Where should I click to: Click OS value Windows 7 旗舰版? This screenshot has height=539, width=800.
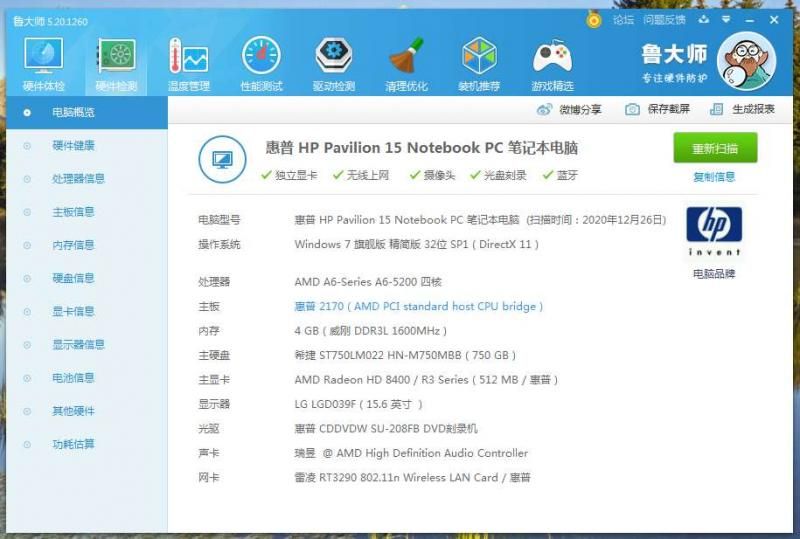(416, 244)
